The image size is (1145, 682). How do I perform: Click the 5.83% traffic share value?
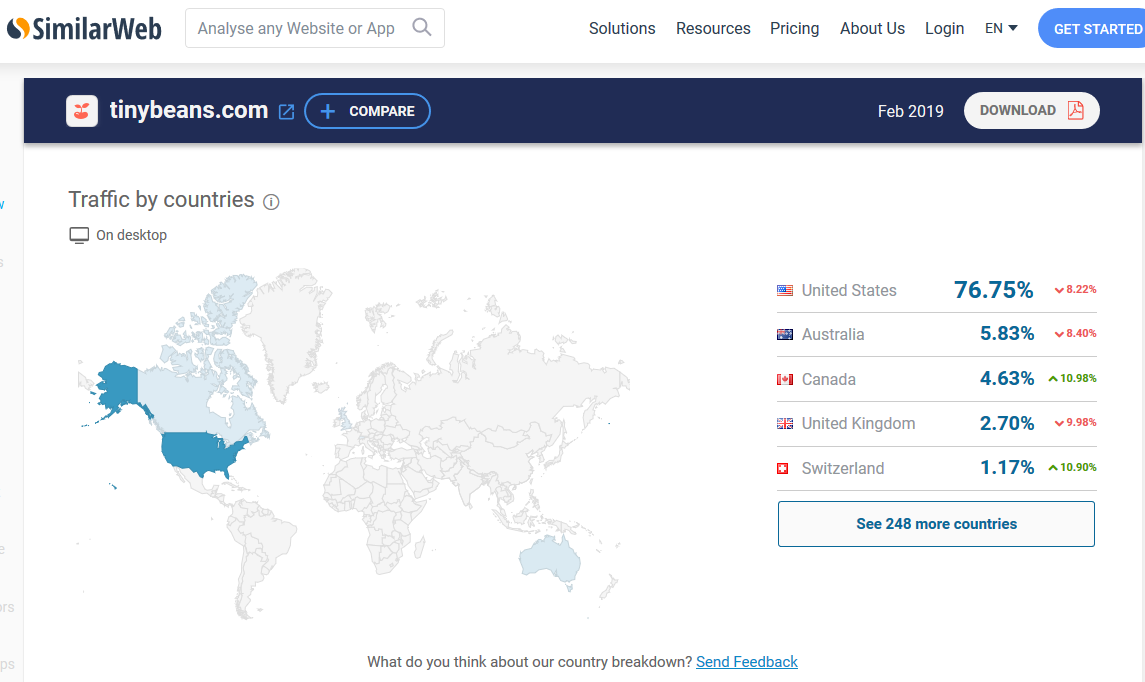click(x=1006, y=334)
